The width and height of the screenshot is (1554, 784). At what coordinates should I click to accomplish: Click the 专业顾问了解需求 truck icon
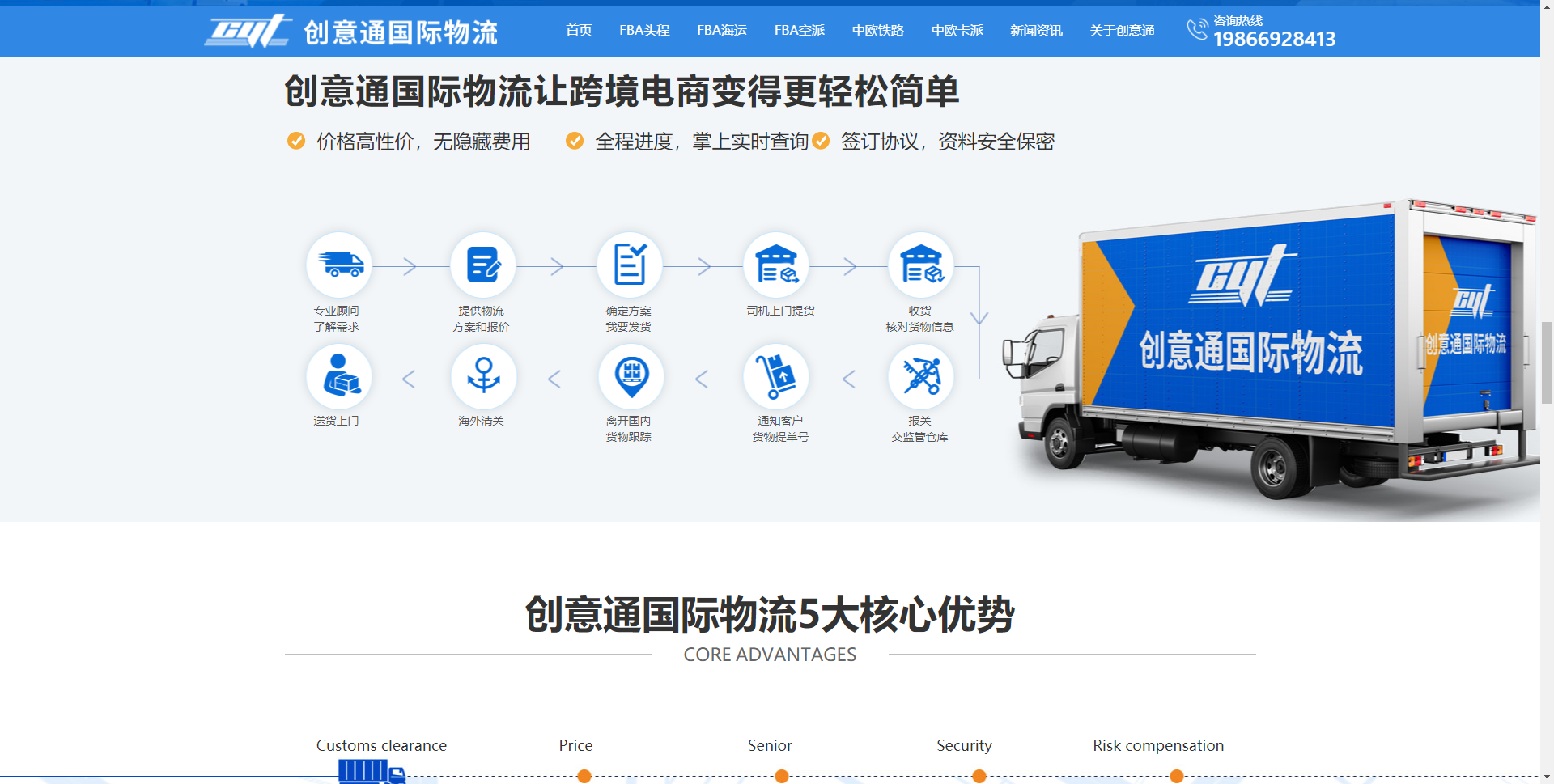tap(339, 265)
